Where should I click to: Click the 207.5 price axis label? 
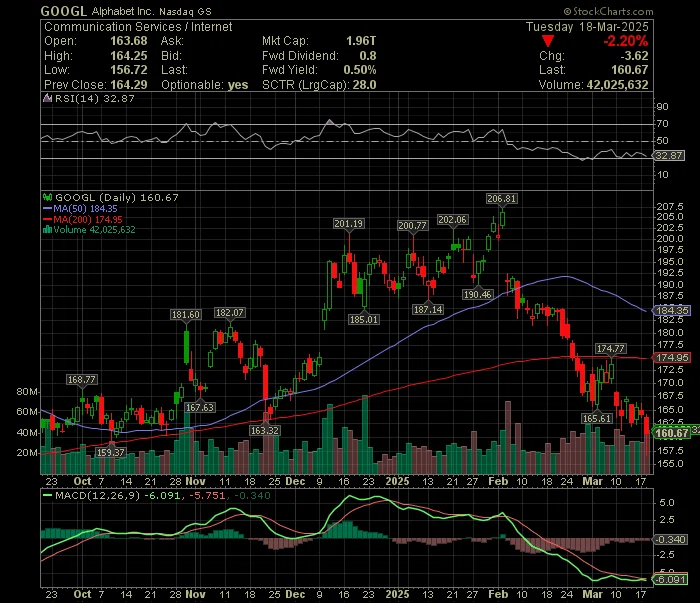pyautogui.click(x=670, y=206)
